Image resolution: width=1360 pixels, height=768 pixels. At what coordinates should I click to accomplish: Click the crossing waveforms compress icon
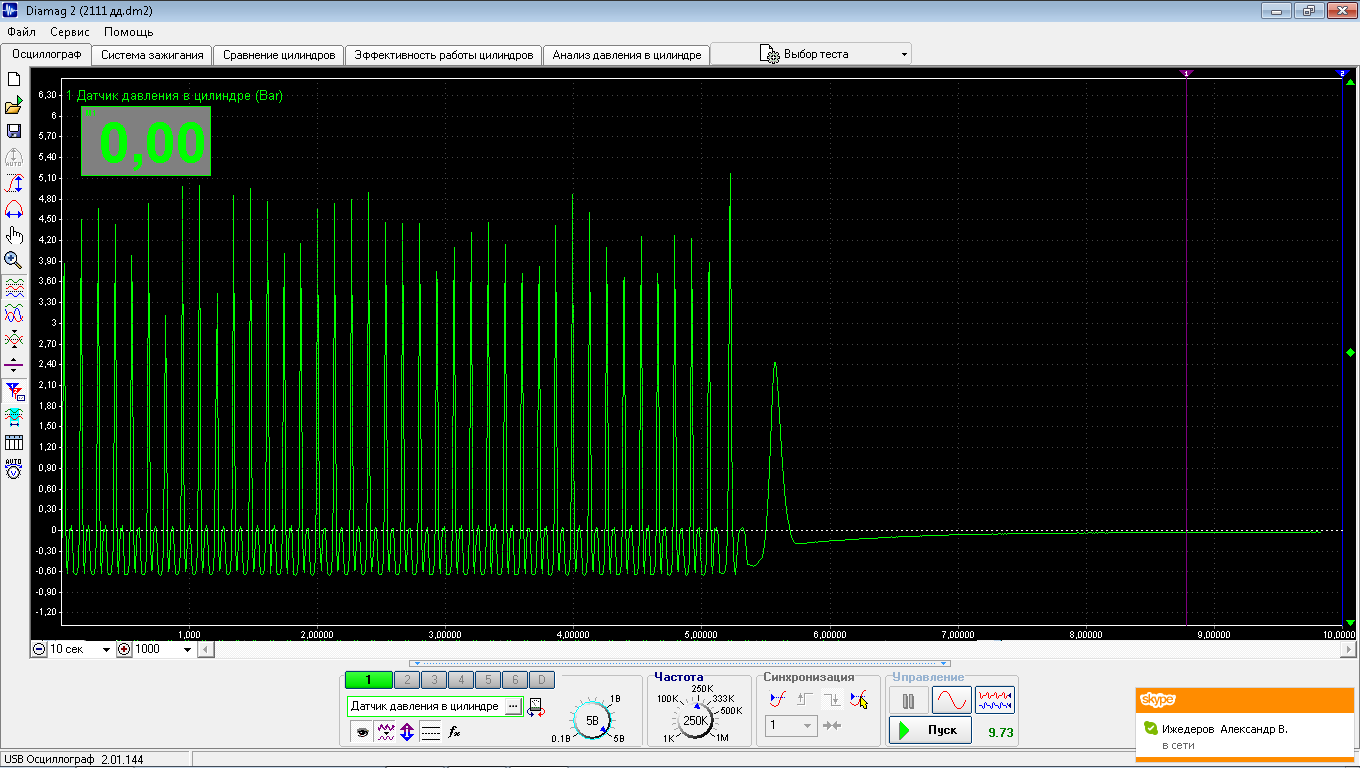(x=14, y=339)
